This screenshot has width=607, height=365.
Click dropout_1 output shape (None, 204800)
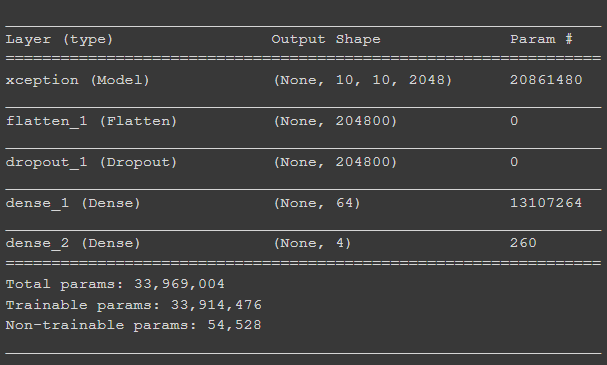click(335, 162)
